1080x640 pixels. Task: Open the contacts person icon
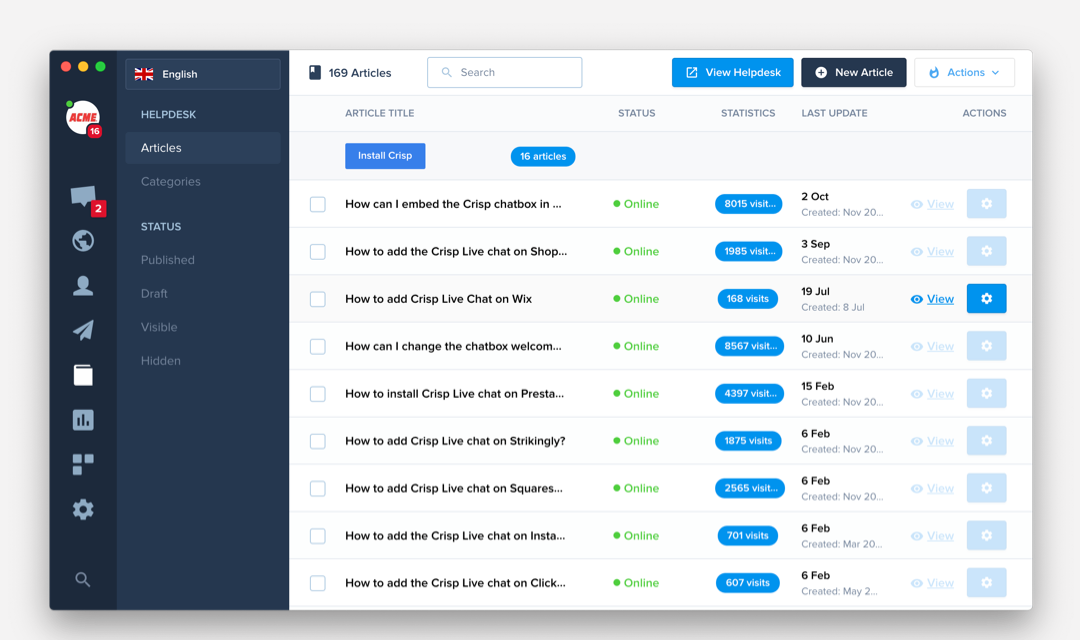pyautogui.click(x=83, y=285)
